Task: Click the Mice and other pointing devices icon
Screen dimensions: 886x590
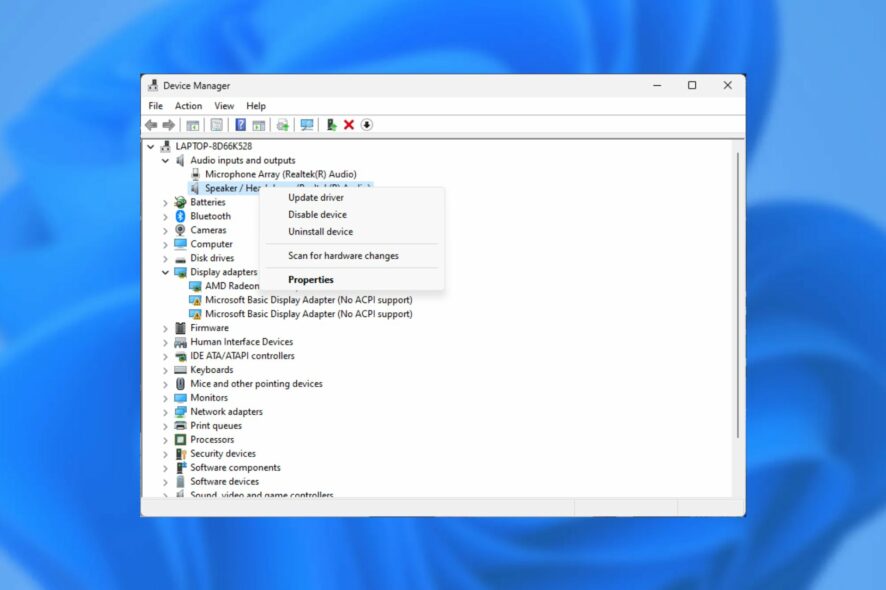Action: pos(180,384)
